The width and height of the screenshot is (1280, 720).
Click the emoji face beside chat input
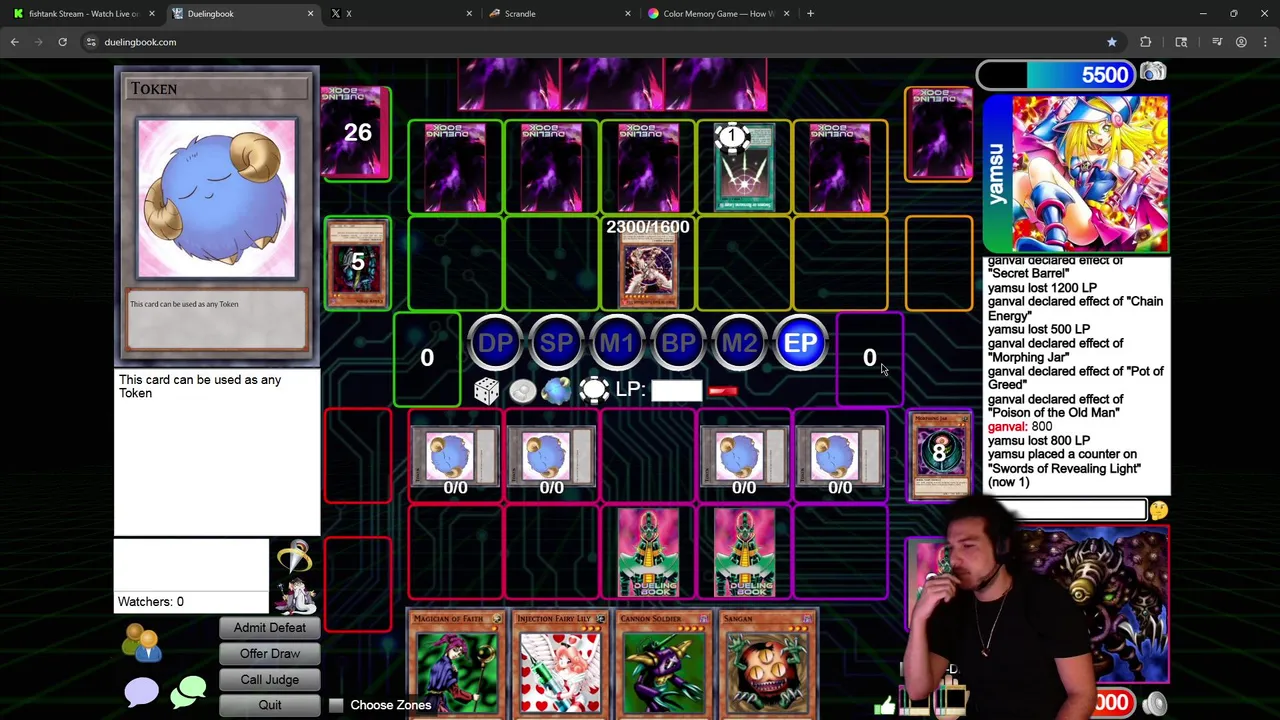(1158, 511)
